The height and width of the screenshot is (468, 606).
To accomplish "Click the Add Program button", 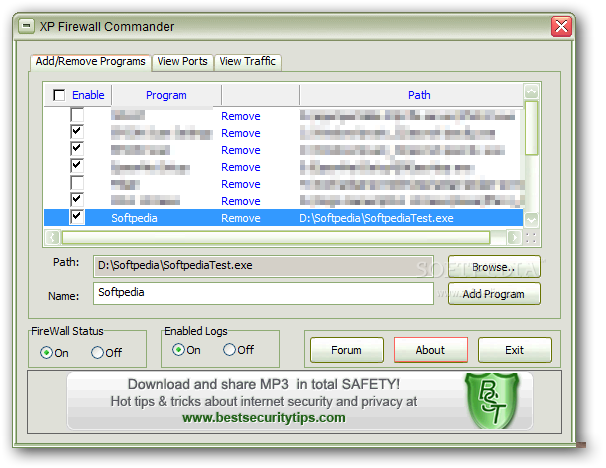I will coord(494,294).
